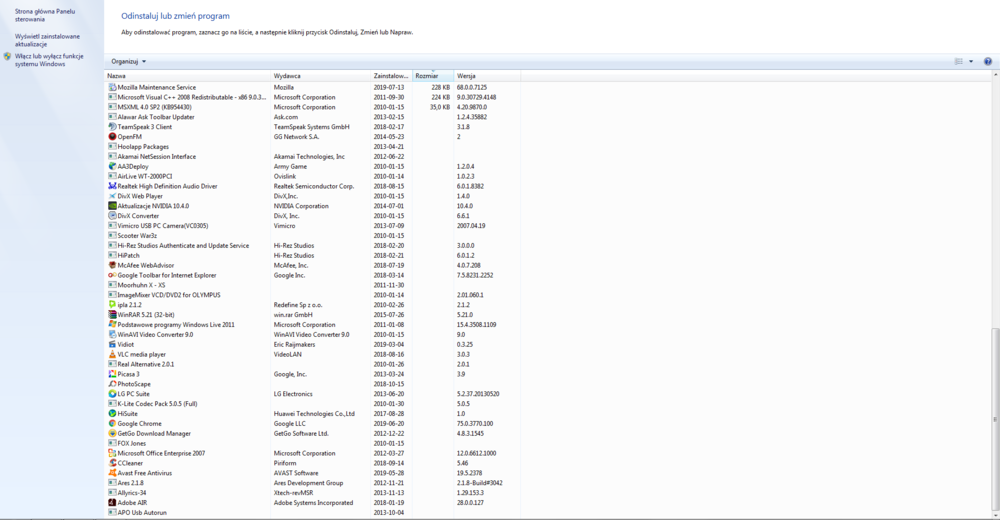Select K-Lite Codec Pack 5.0.5 (Full)
The image size is (1000, 520).
312,404
